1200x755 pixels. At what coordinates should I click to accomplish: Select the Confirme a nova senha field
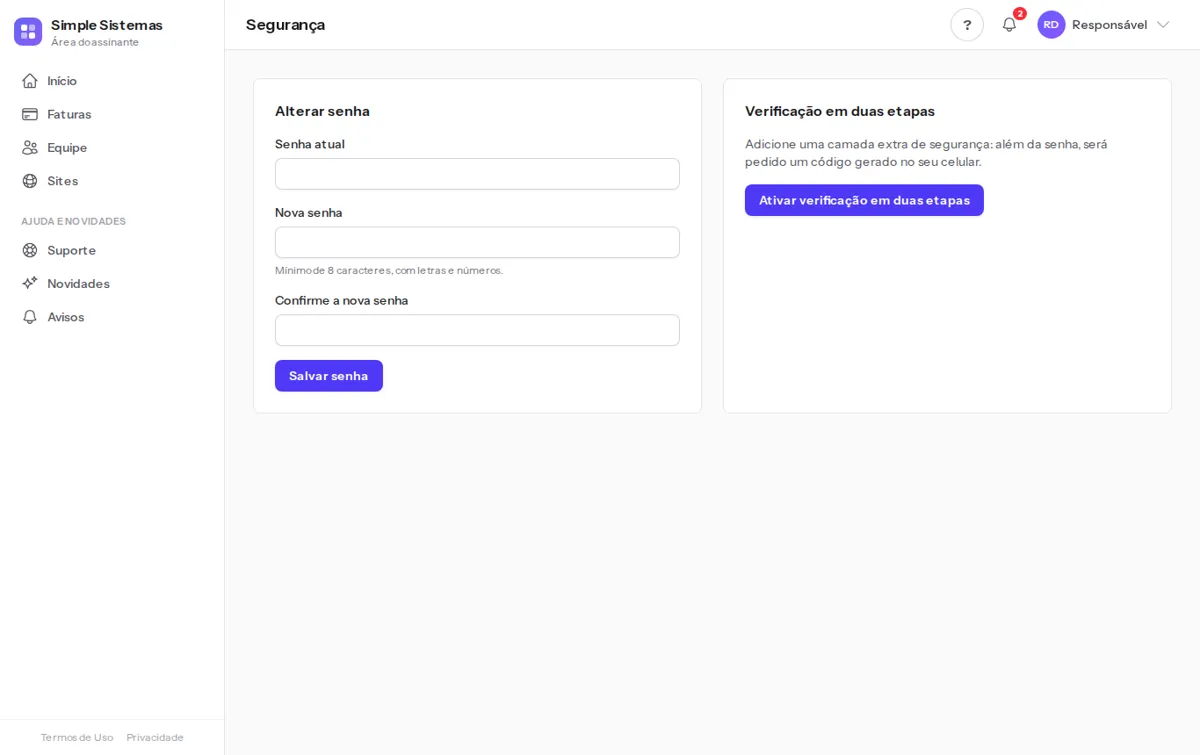click(477, 330)
